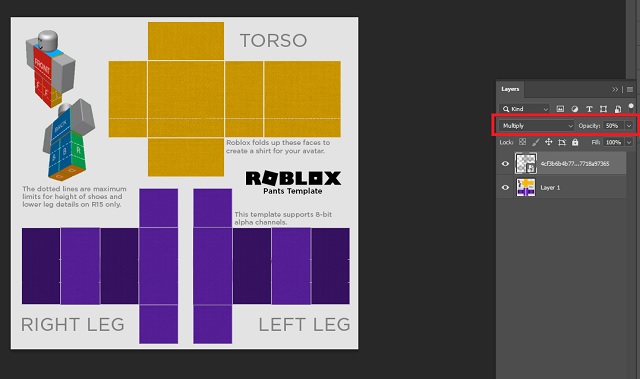Open the Multiply blend mode dropdown
The width and height of the screenshot is (640, 379).
click(x=537, y=126)
